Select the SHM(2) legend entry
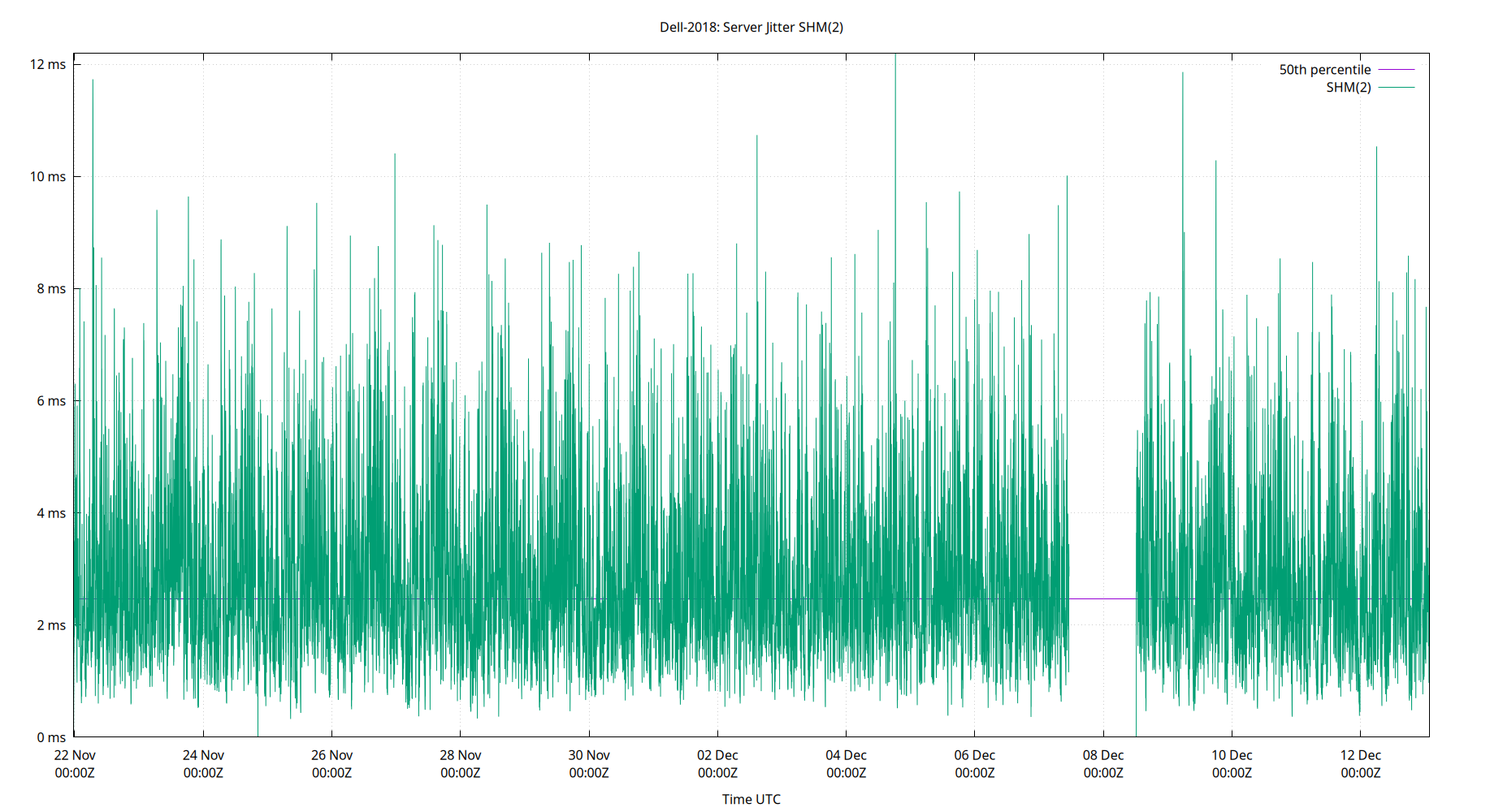 pos(1348,87)
